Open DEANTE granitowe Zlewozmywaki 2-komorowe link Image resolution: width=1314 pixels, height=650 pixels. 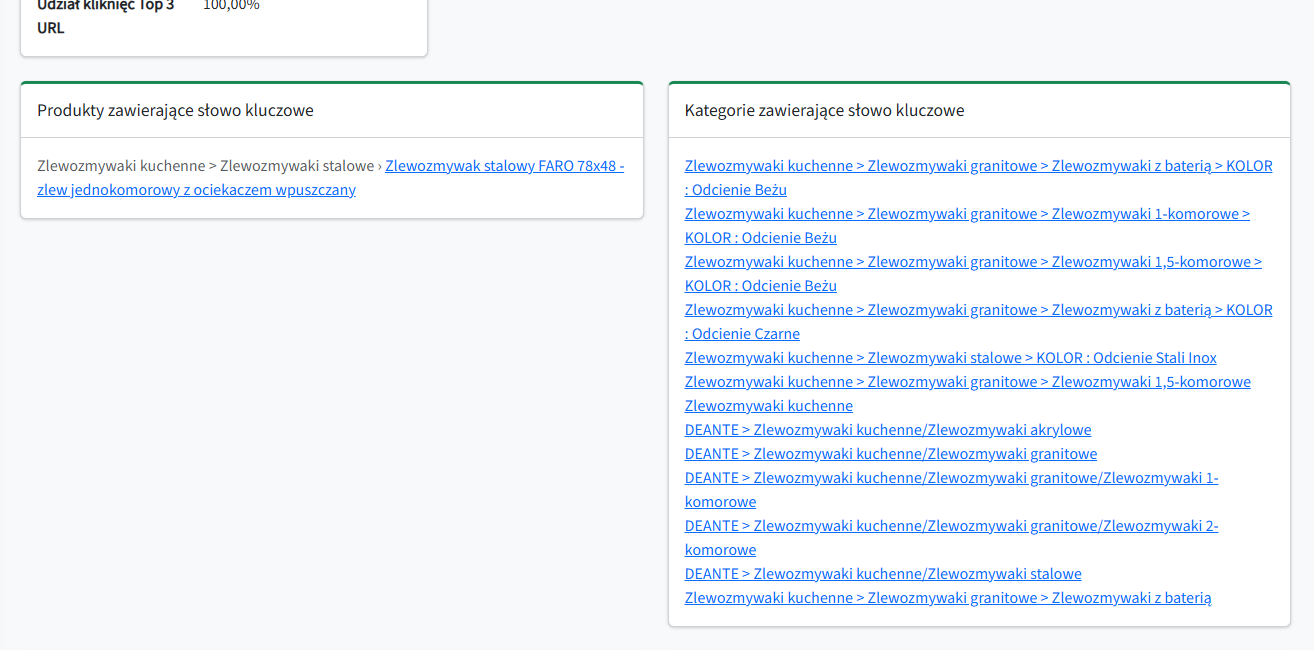pos(951,526)
